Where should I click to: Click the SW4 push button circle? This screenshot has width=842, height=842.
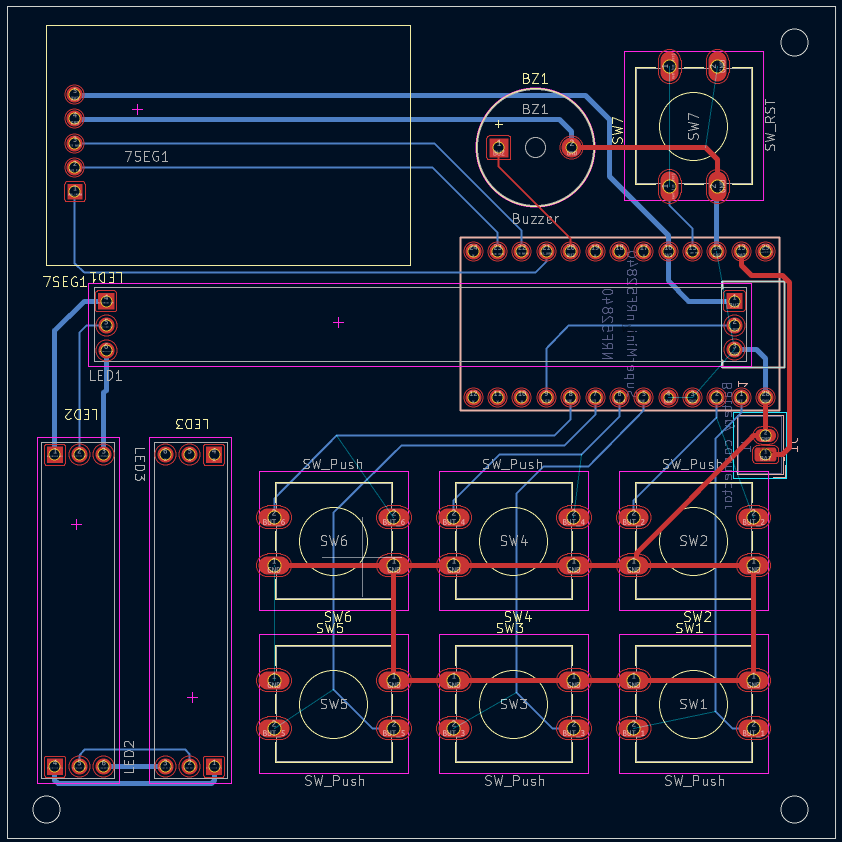513,540
